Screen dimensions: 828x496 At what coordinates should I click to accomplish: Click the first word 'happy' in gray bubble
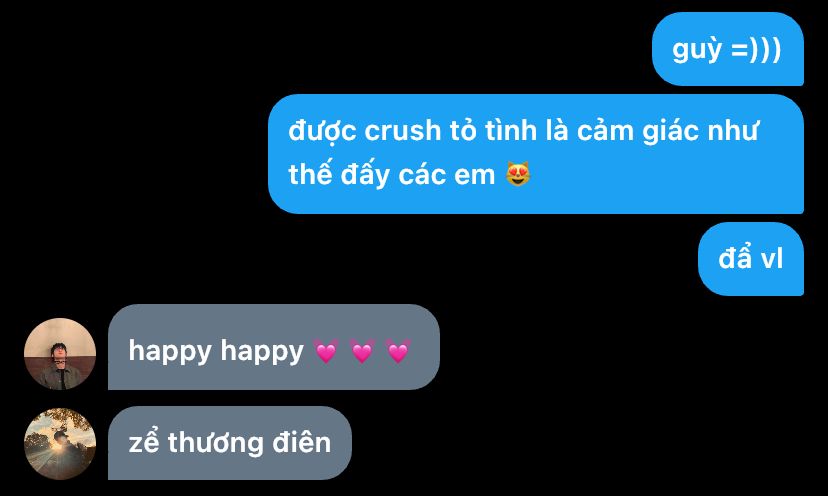point(170,352)
